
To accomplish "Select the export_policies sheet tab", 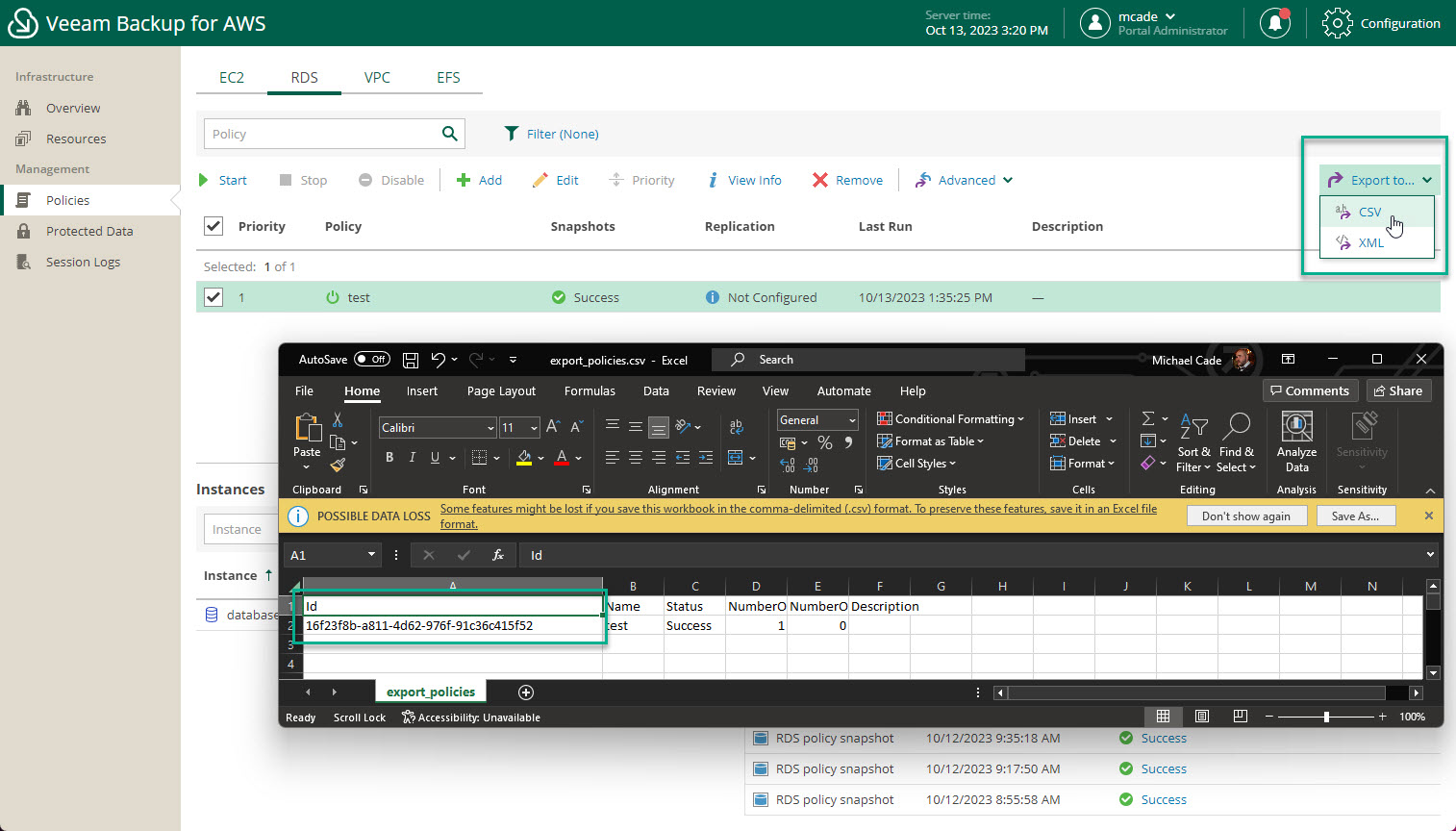I will (x=431, y=692).
